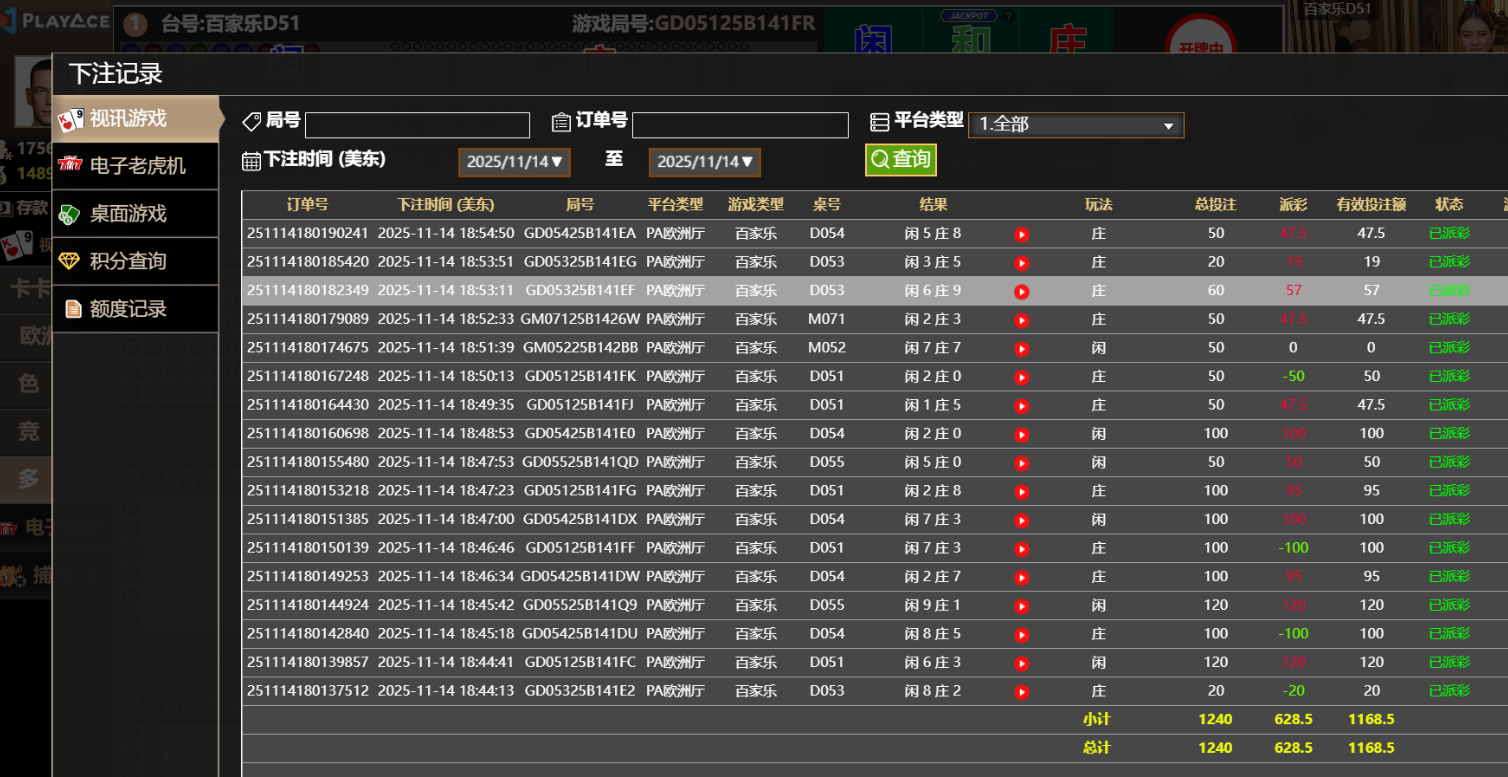Click the 局号 input field
1508x777 pixels.
(x=417, y=125)
